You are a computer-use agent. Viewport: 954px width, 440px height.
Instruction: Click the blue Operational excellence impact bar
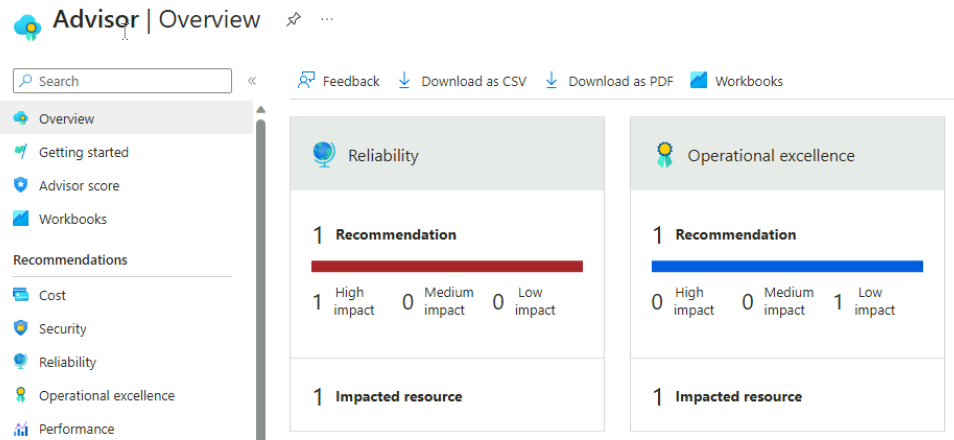pyautogui.click(x=786, y=266)
